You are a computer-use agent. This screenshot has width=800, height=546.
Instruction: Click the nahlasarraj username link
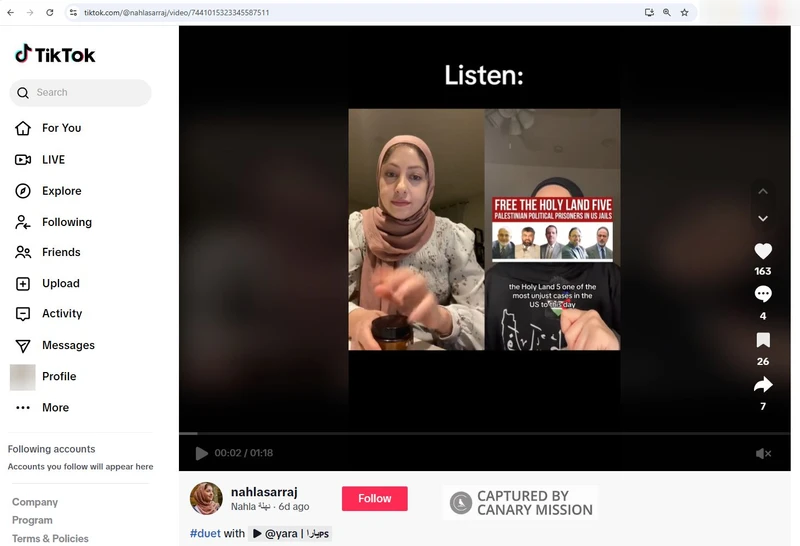click(x=264, y=492)
